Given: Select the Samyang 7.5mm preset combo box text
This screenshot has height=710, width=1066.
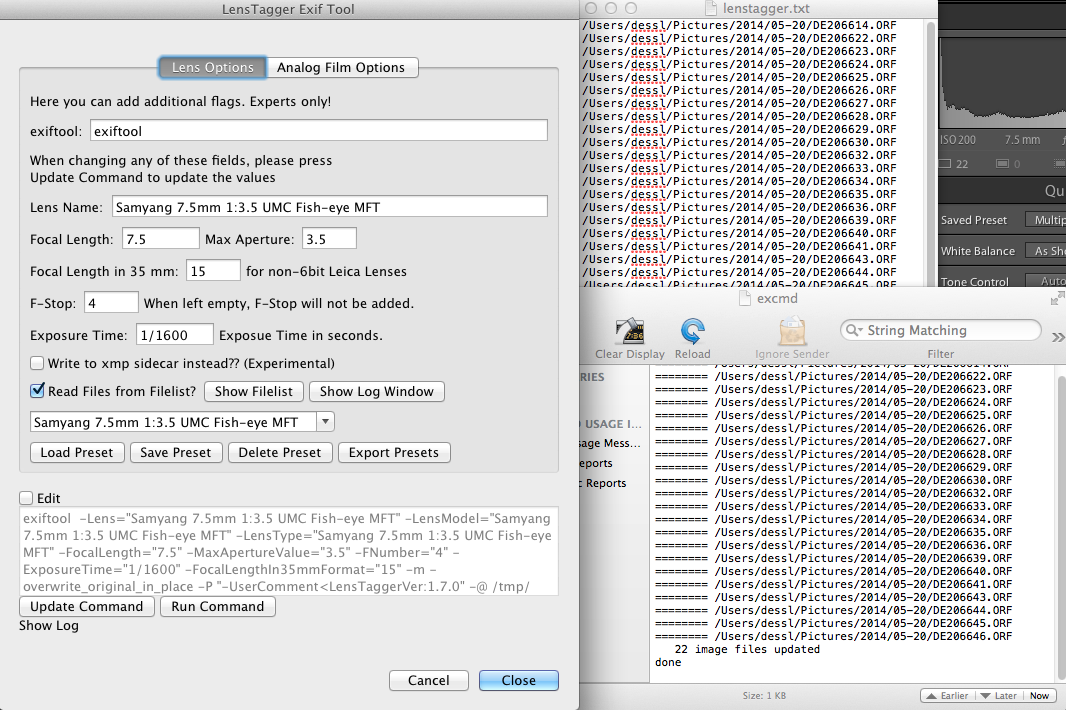Looking at the screenshot, I should coord(173,422).
